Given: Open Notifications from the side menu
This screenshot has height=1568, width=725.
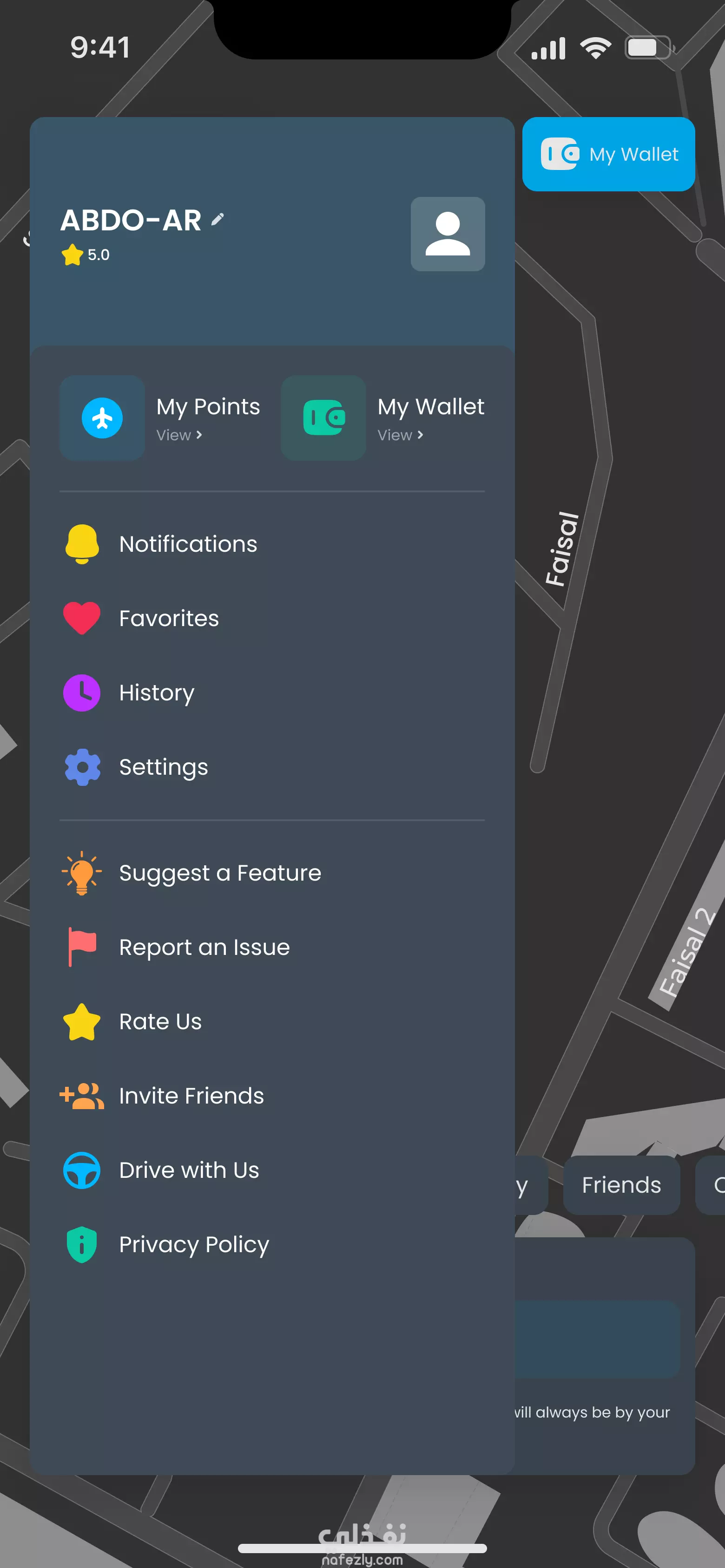Looking at the screenshot, I should click(x=272, y=544).
